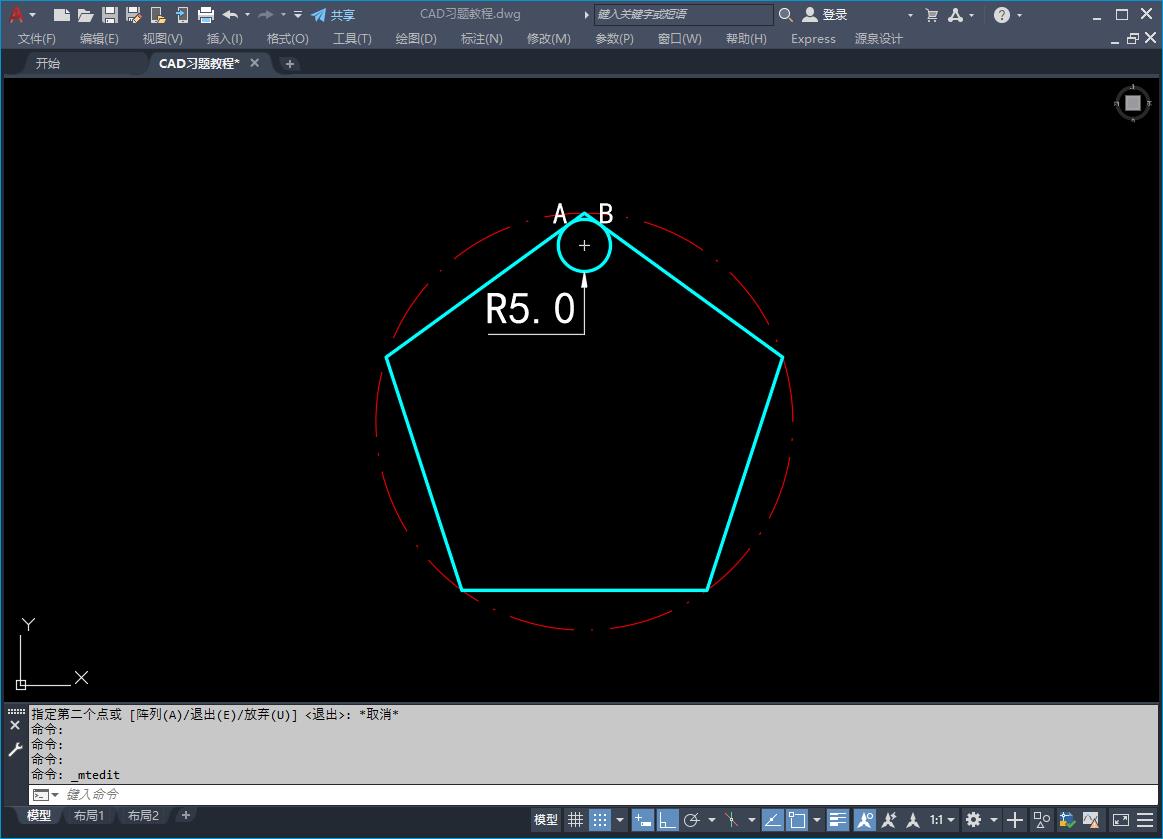The width and height of the screenshot is (1163, 839).
Task: Click the navigation ViewCube in canvas
Action: coord(1133,103)
